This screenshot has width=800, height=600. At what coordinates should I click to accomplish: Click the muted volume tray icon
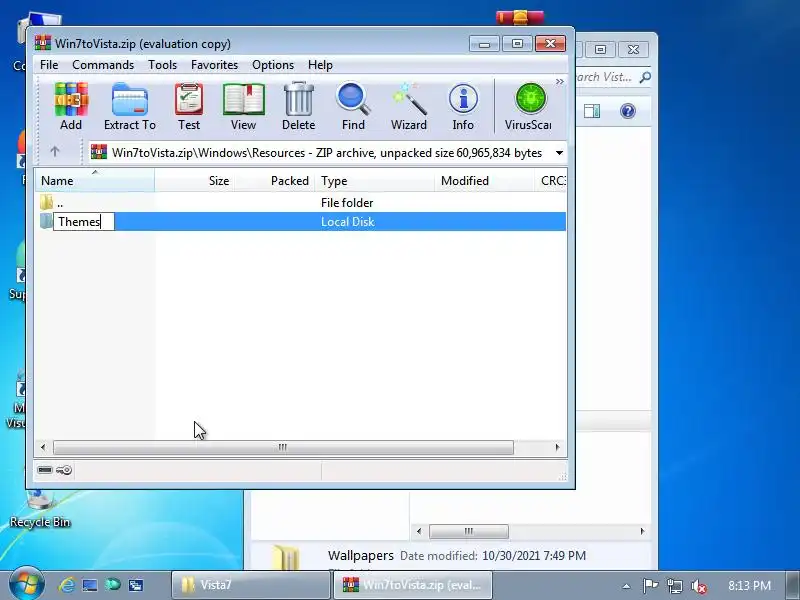(698, 586)
